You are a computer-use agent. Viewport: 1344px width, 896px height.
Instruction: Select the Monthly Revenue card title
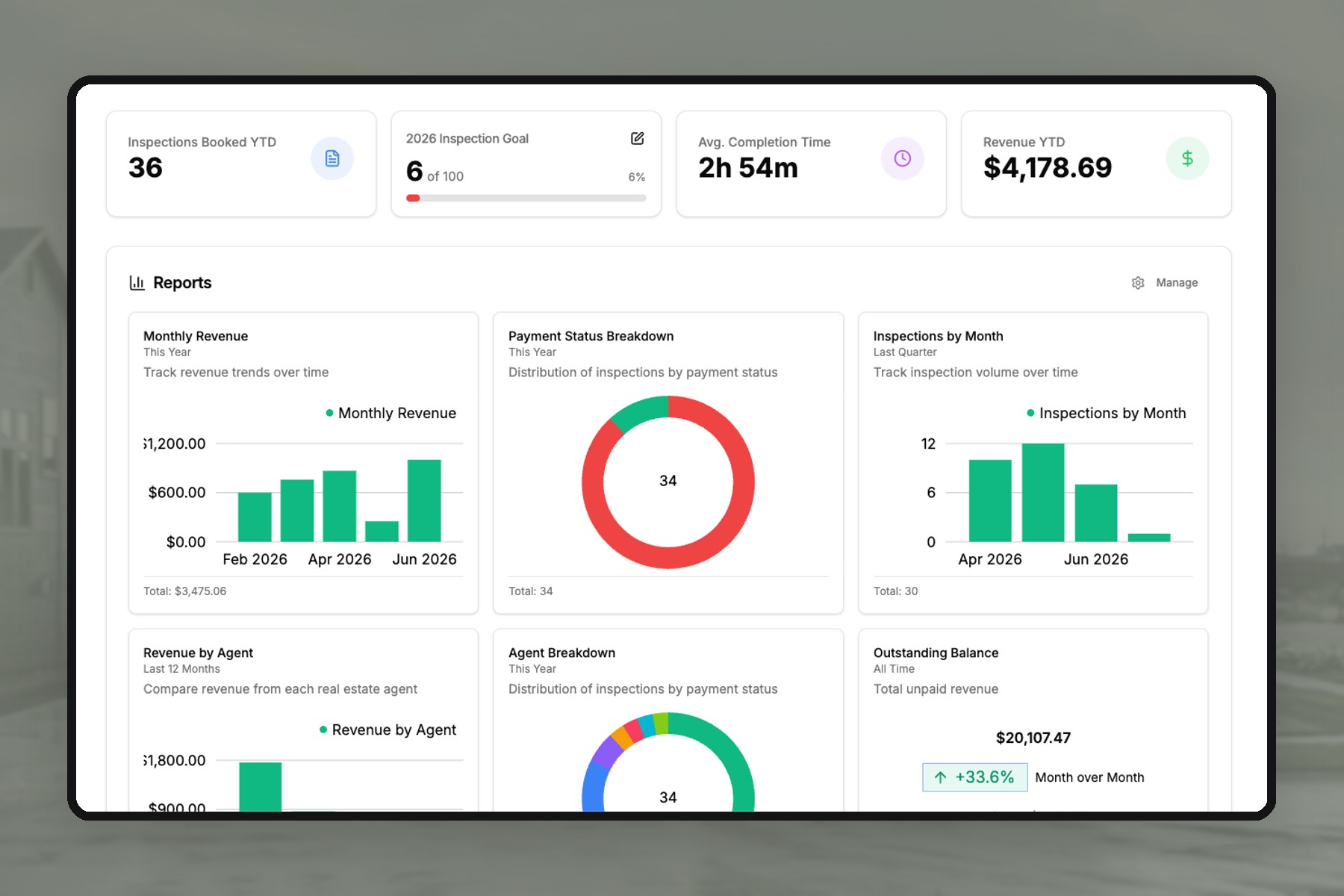click(x=196, y=336)
